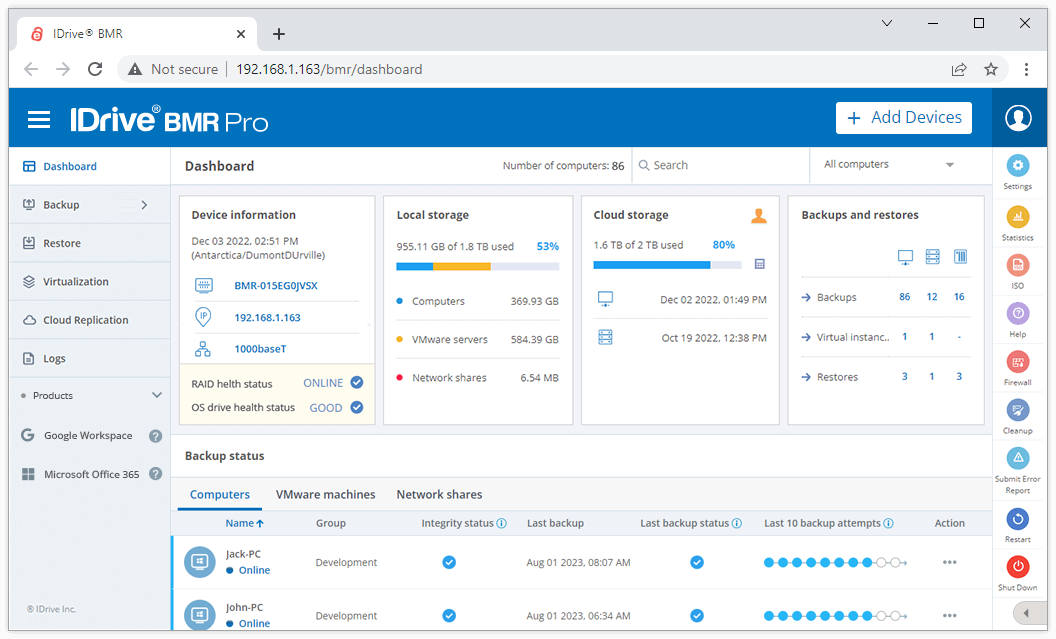The image size is (1056, 639).
Task: Switch to the Network shares tab
Action: point(439,494)
